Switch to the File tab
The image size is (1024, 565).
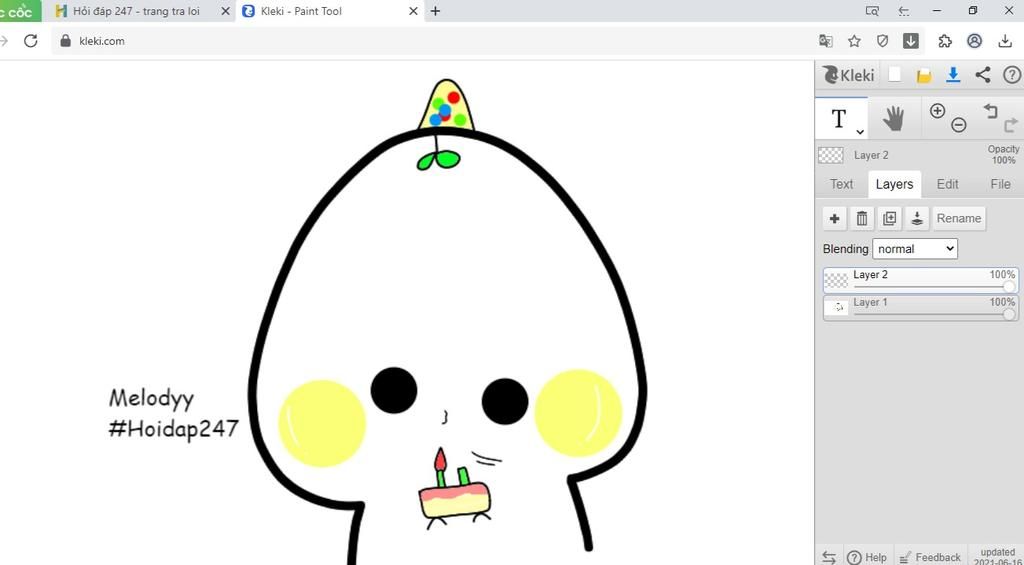point(1000,184)
